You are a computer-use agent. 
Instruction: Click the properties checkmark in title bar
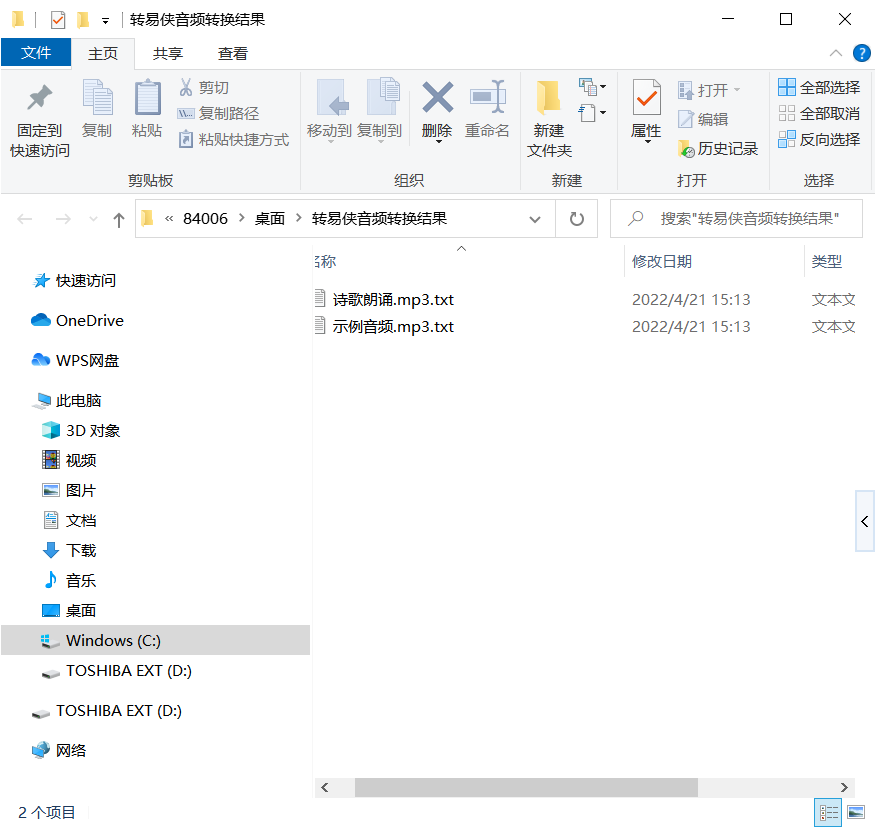(x=58, y=20)
